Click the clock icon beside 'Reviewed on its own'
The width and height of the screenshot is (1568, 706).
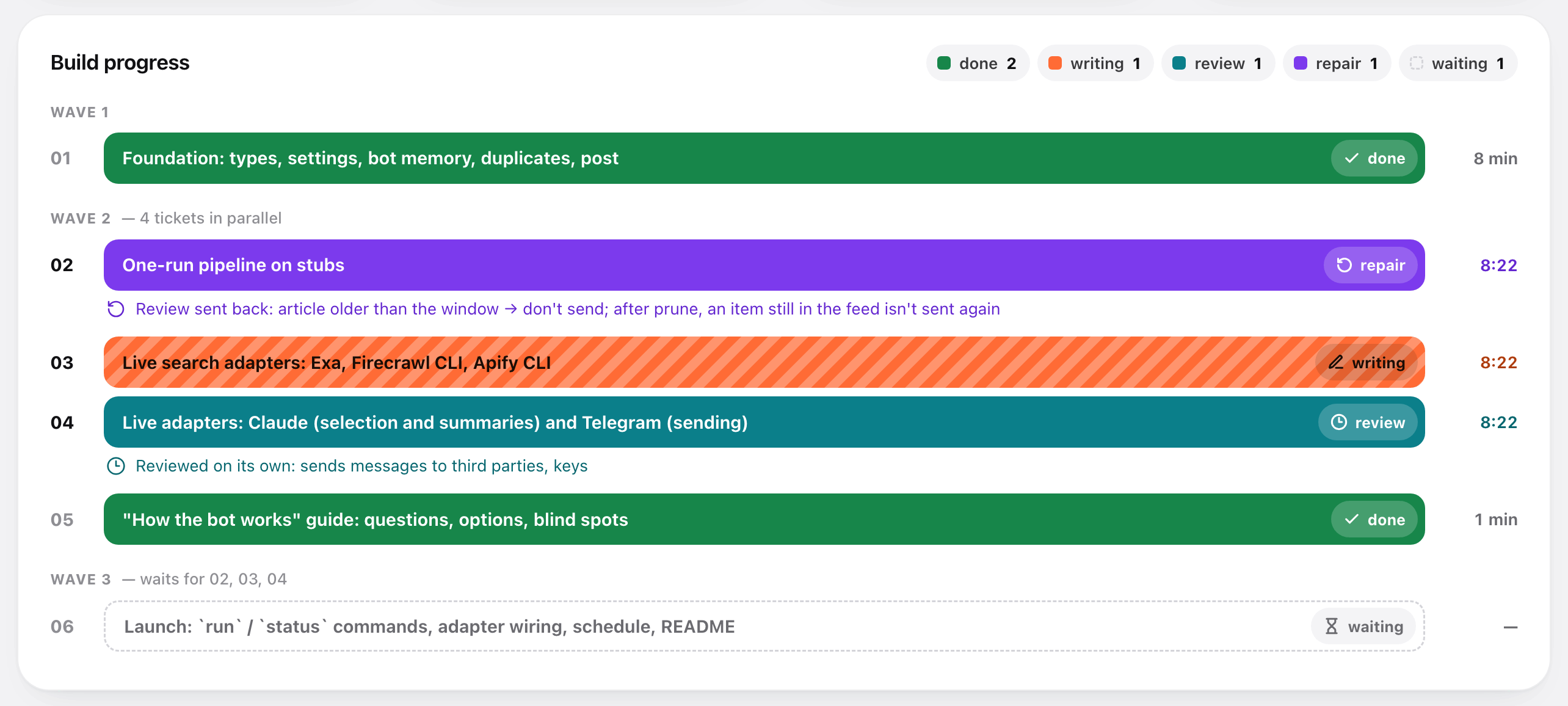pyautogui.click(x=116, y=466)
